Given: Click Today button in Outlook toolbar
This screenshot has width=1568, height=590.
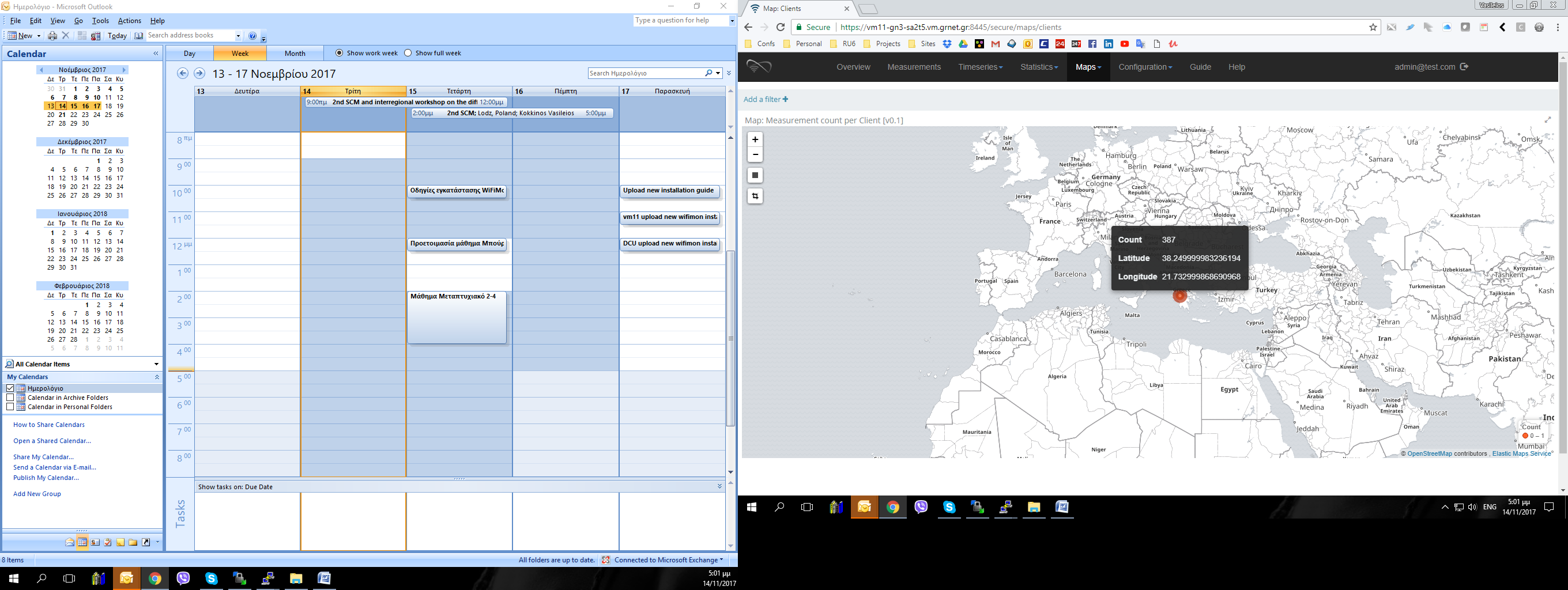Looking at the screenshot, I should (117, 36).
